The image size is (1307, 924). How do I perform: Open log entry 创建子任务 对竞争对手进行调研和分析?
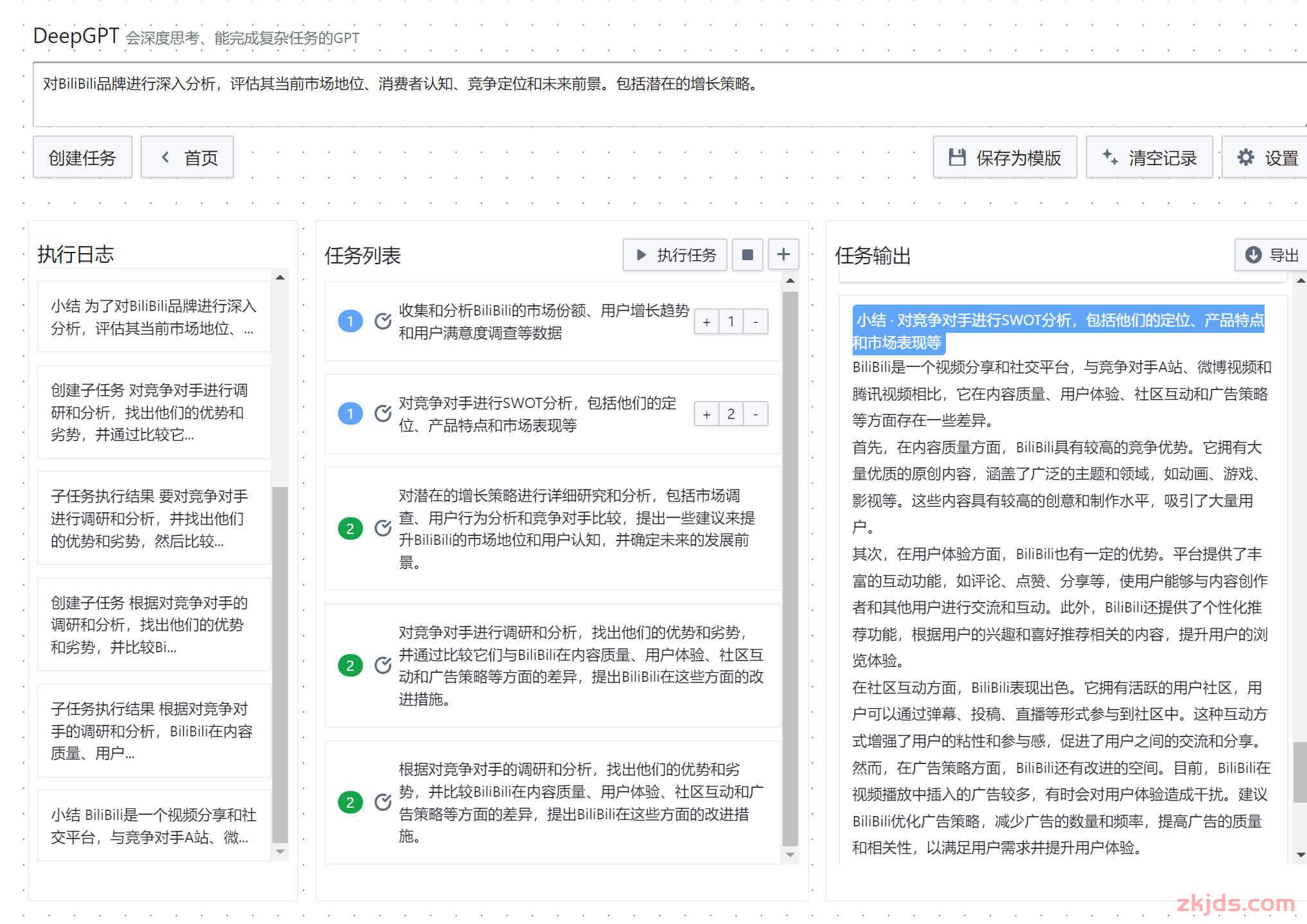coord(154,412)
